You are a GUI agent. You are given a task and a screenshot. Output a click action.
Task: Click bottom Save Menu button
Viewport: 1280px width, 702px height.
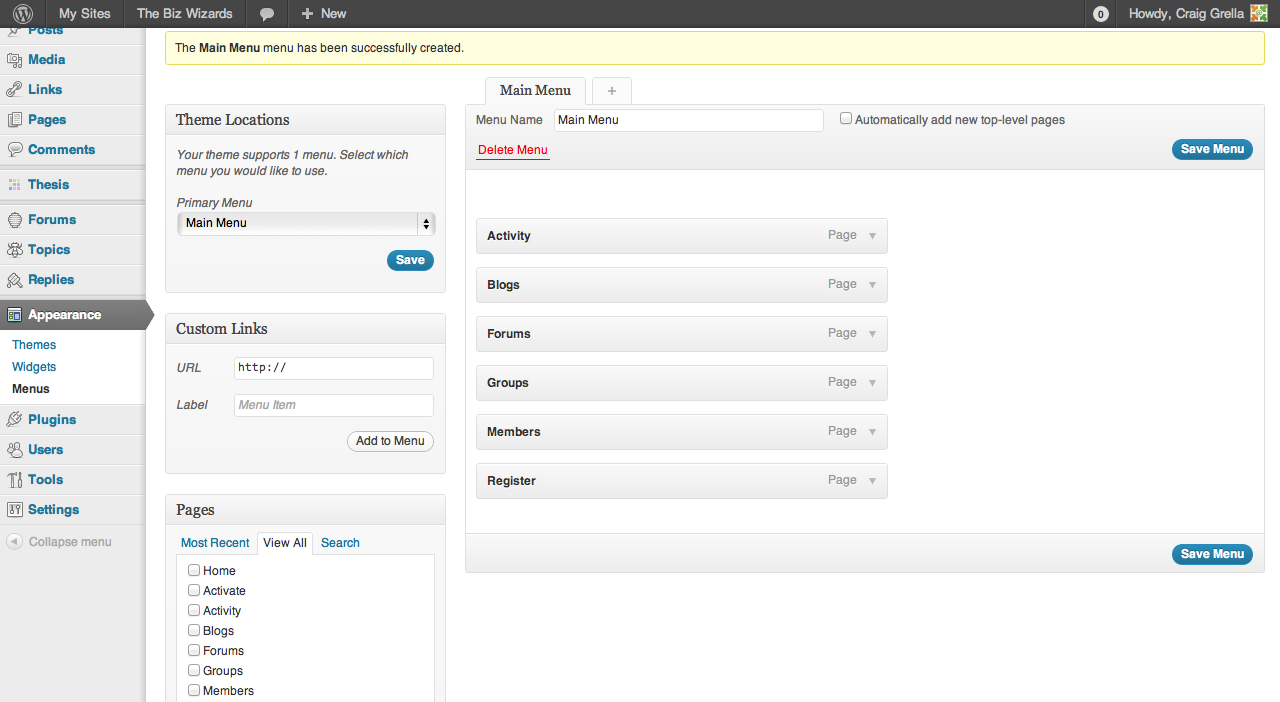tap(1212, 554)
